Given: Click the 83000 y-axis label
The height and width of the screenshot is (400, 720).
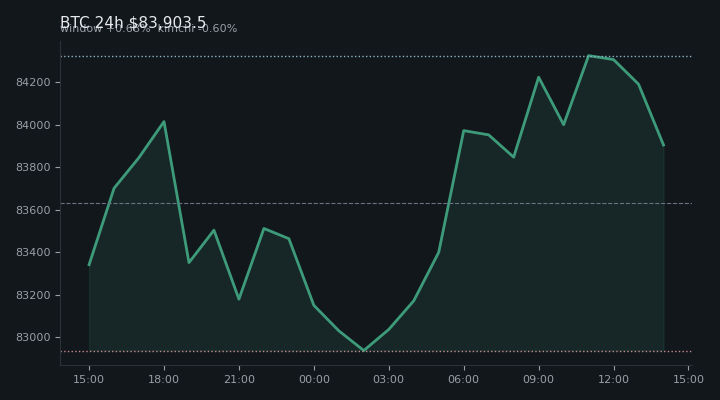Looking at the screenshot, I should click(33, 338).
